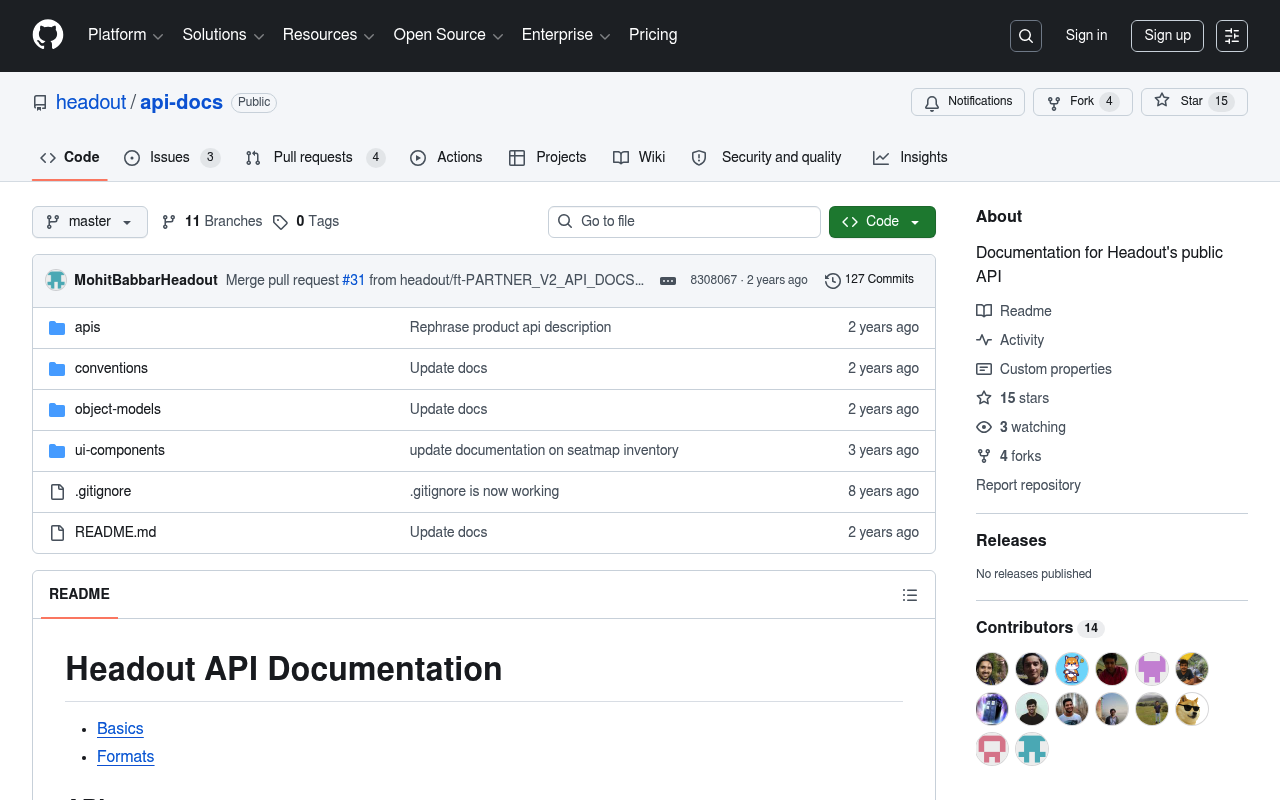
Task: Open the apis folder
Action: [x=88, y=327]
